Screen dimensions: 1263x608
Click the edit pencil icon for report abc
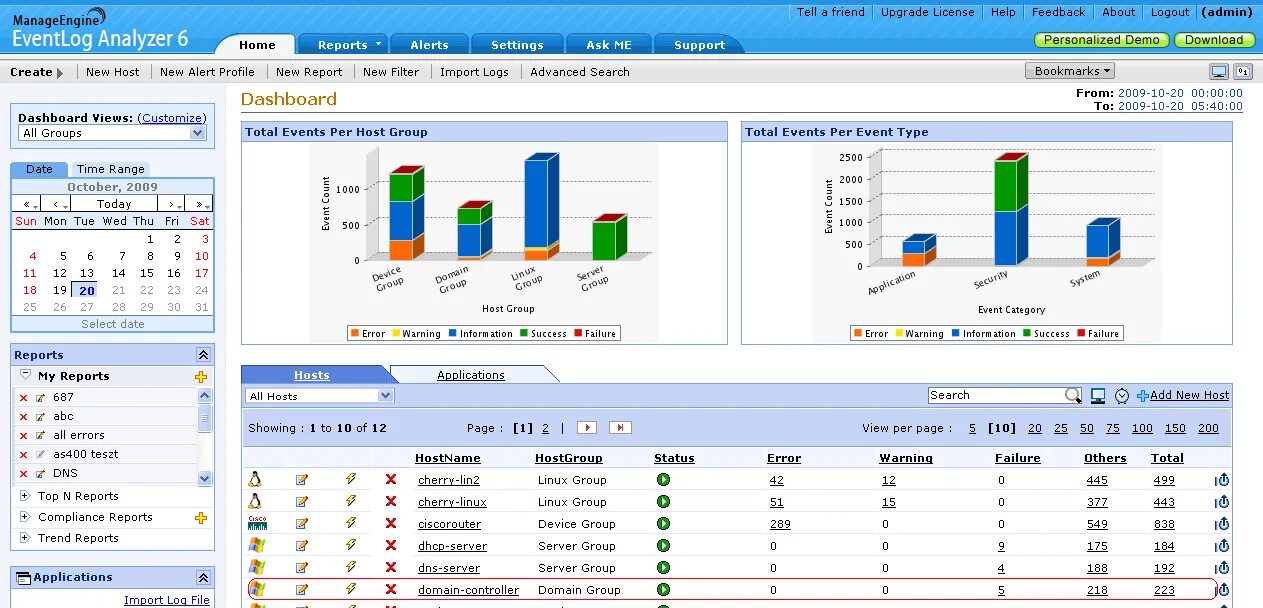(x=41, y=417)
